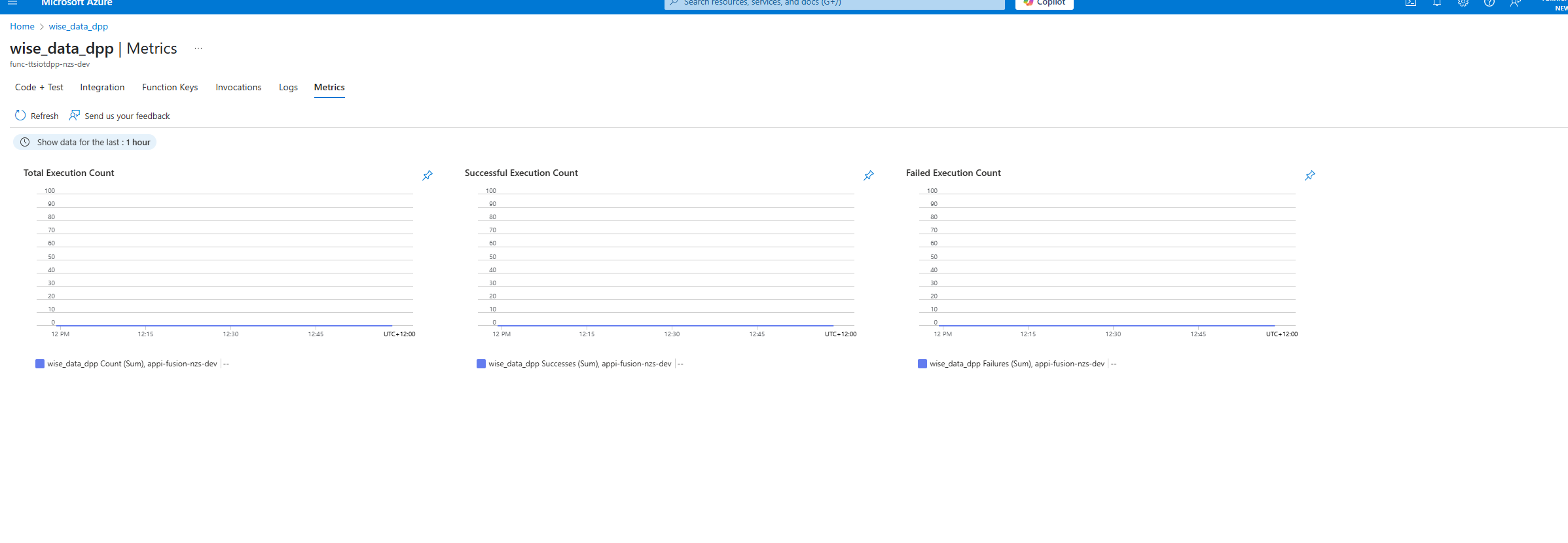Click wise_data_dpp Count (Sum) legend text
The height and width of the screenshot is (543, 1568).
pos(132,364)
